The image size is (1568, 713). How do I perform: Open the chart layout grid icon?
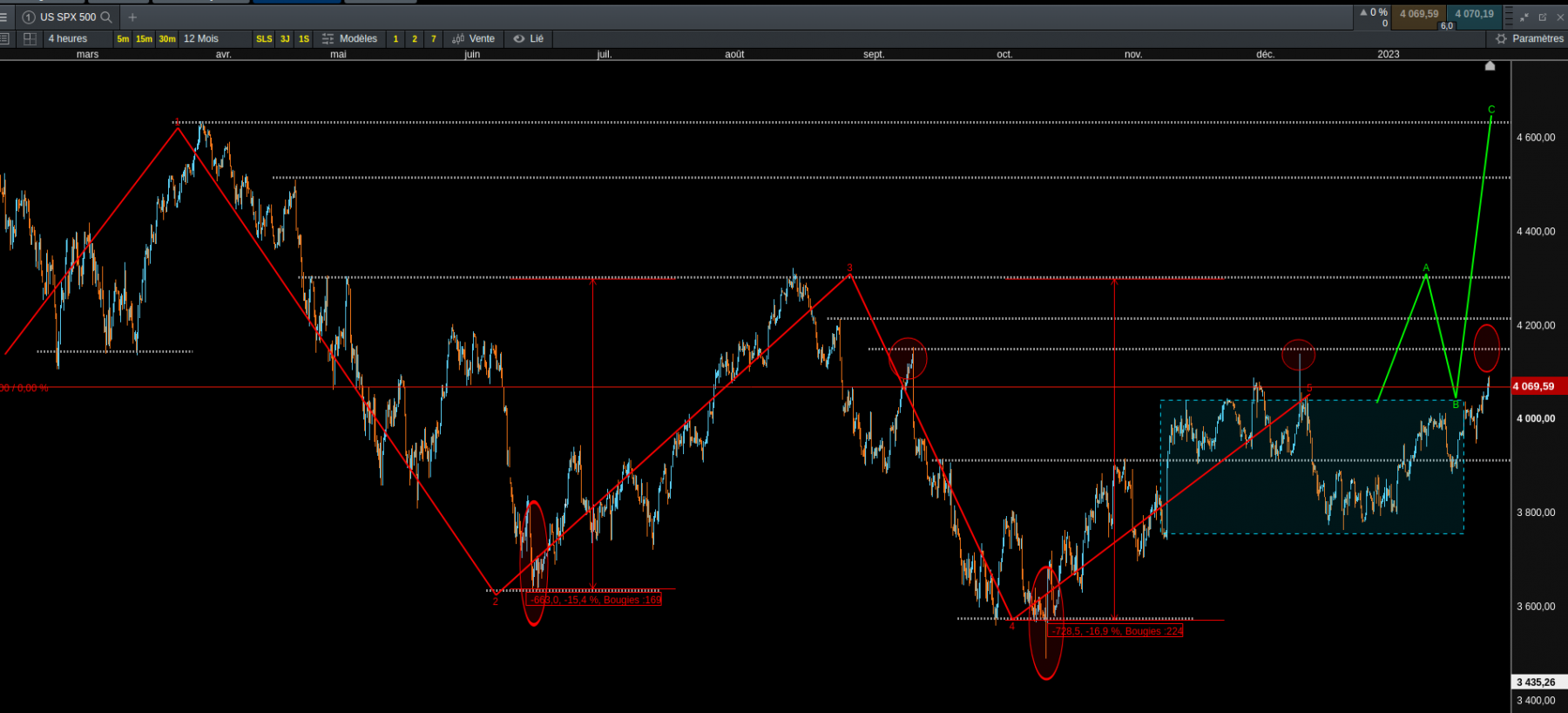click(30, 38)
